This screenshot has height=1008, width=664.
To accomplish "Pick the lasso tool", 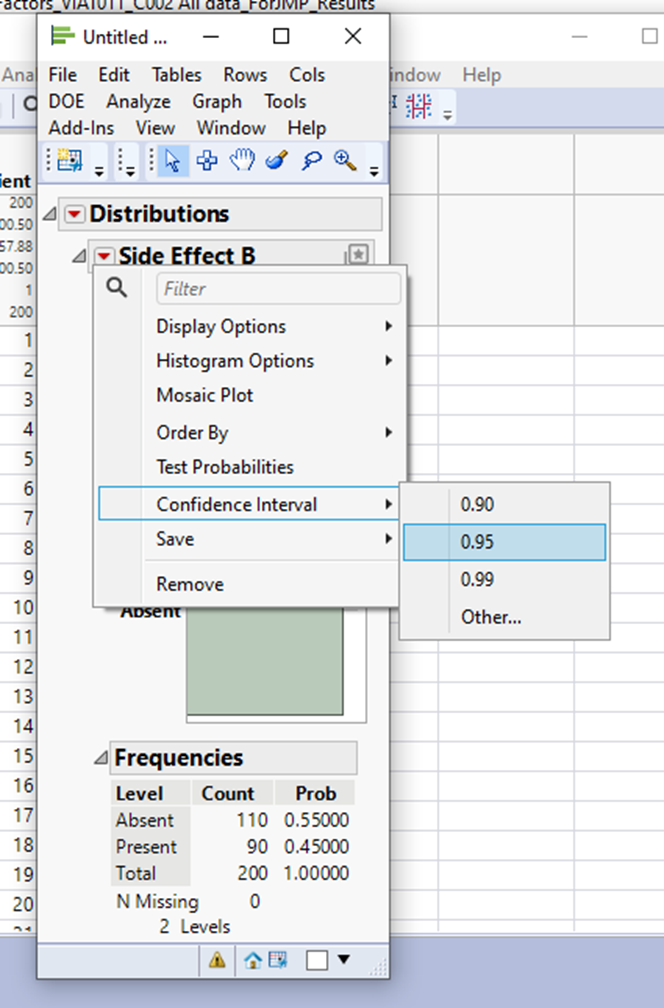I will 312,162.
